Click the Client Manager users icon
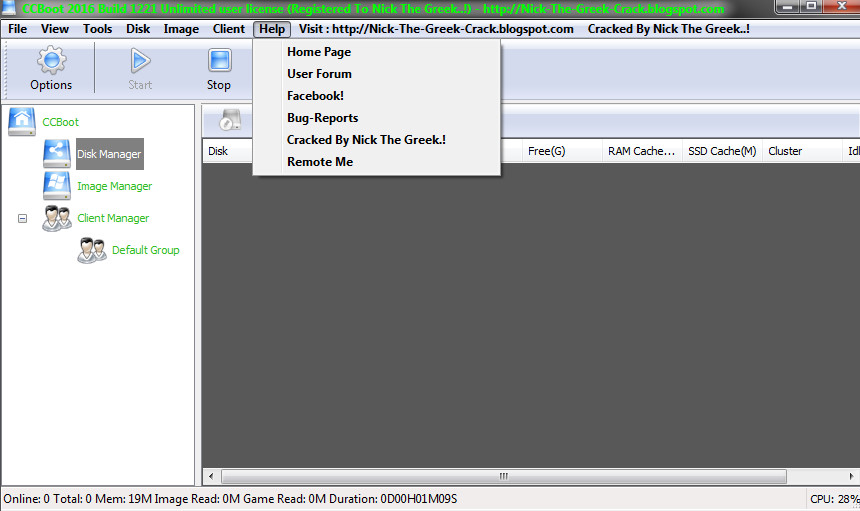The image size is (860, 511). tap(57, 218)
